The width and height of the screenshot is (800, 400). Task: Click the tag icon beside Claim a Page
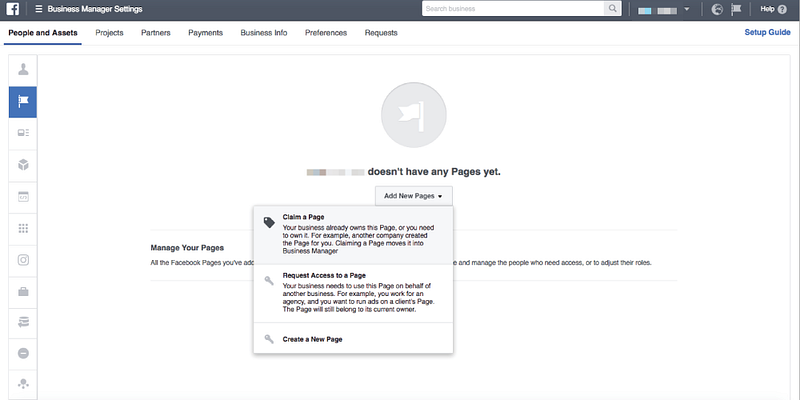(269, 222)
